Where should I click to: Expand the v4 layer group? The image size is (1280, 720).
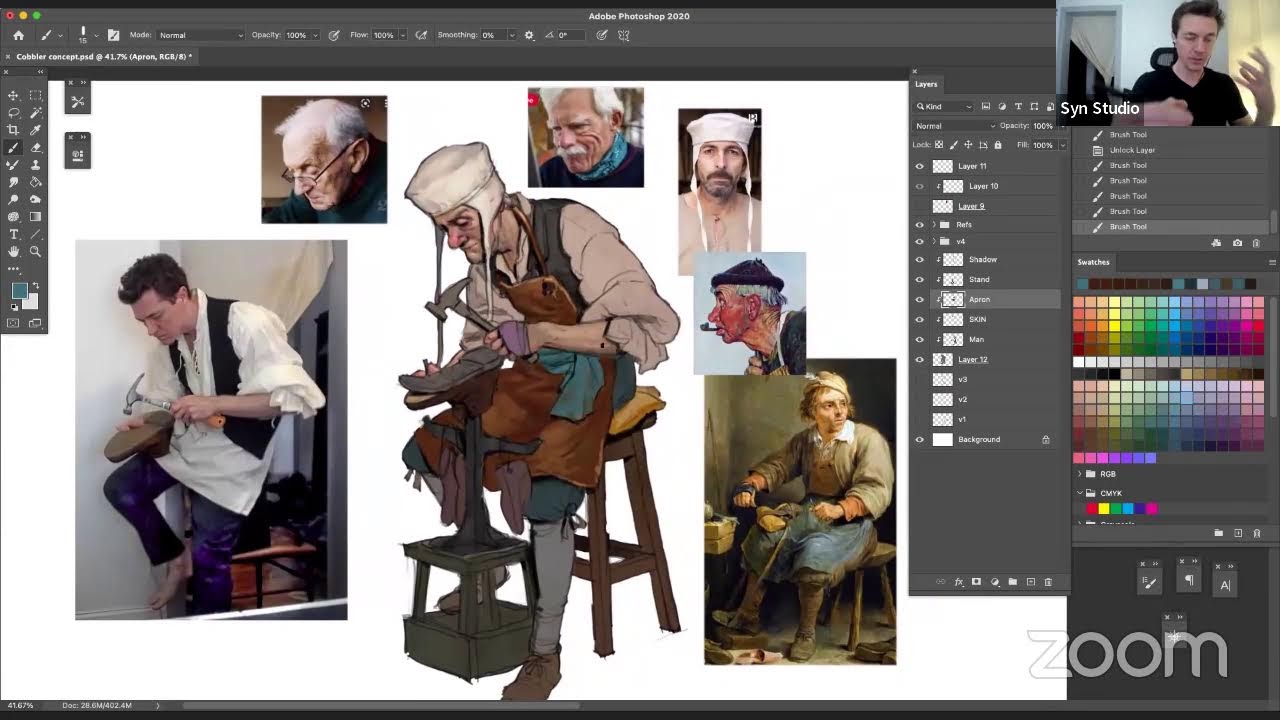pyautogui.click(x=934, y=241)
